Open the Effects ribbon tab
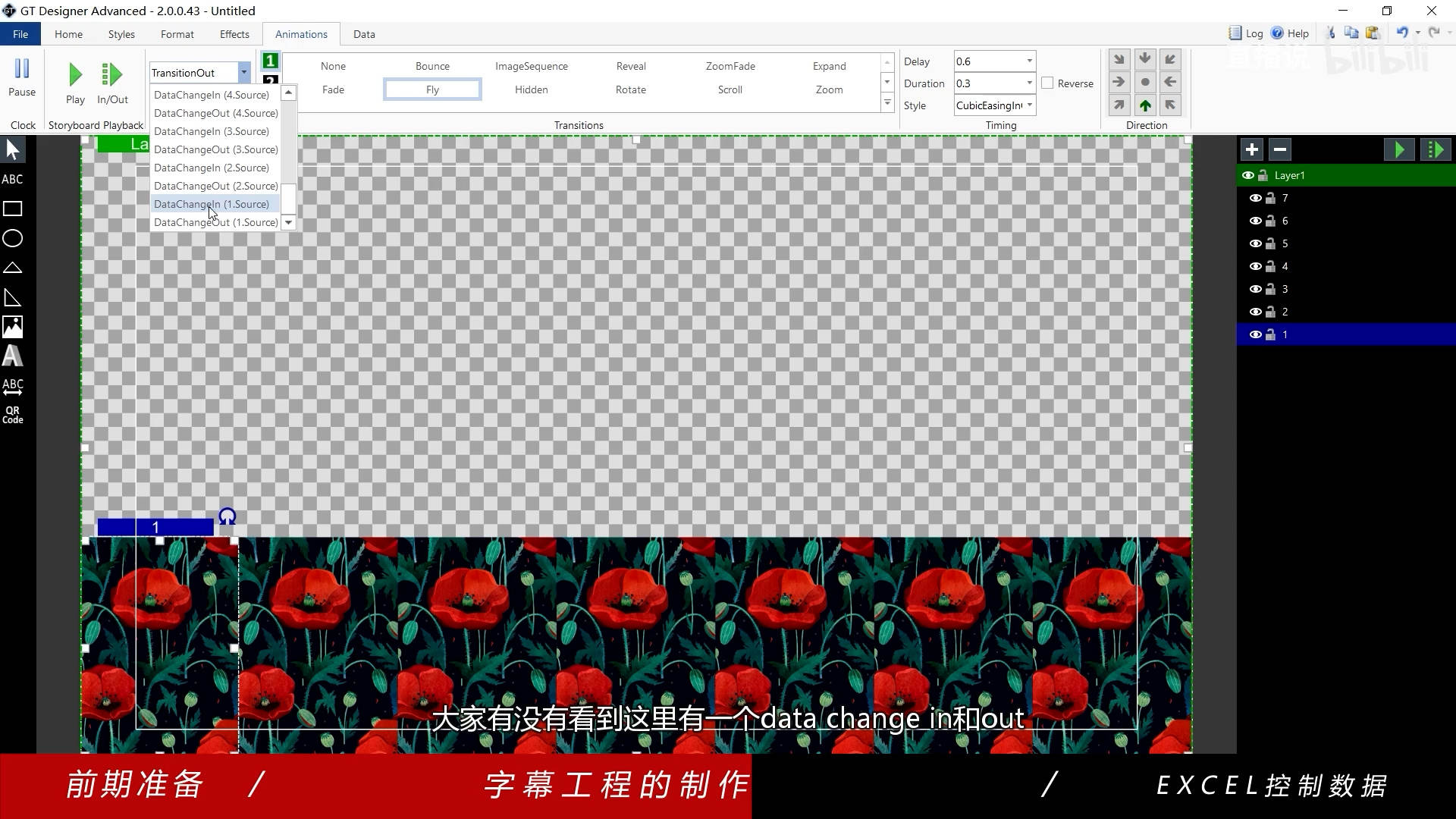This screenshot has width=1456, height=819. point(234,34)
